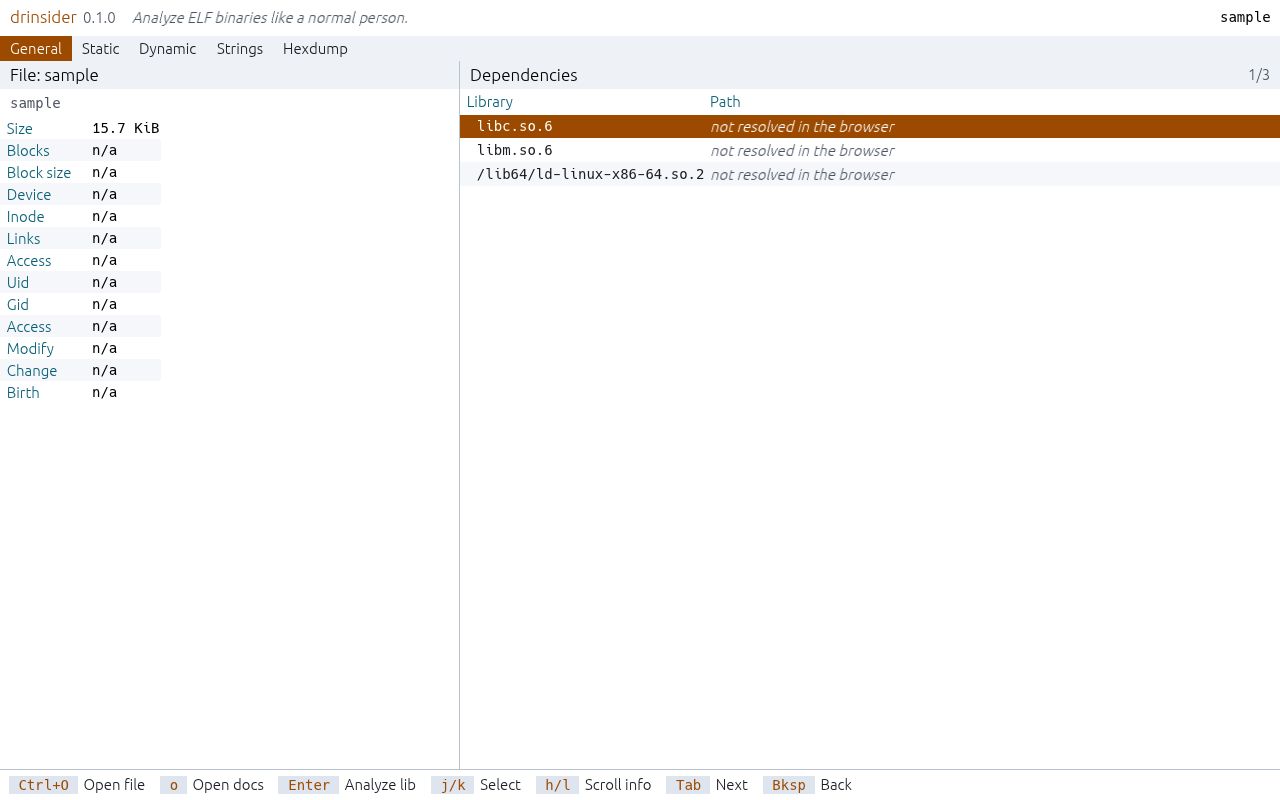
Task: Click the Dependencies panel heading
Action: (x=524, y=75)
